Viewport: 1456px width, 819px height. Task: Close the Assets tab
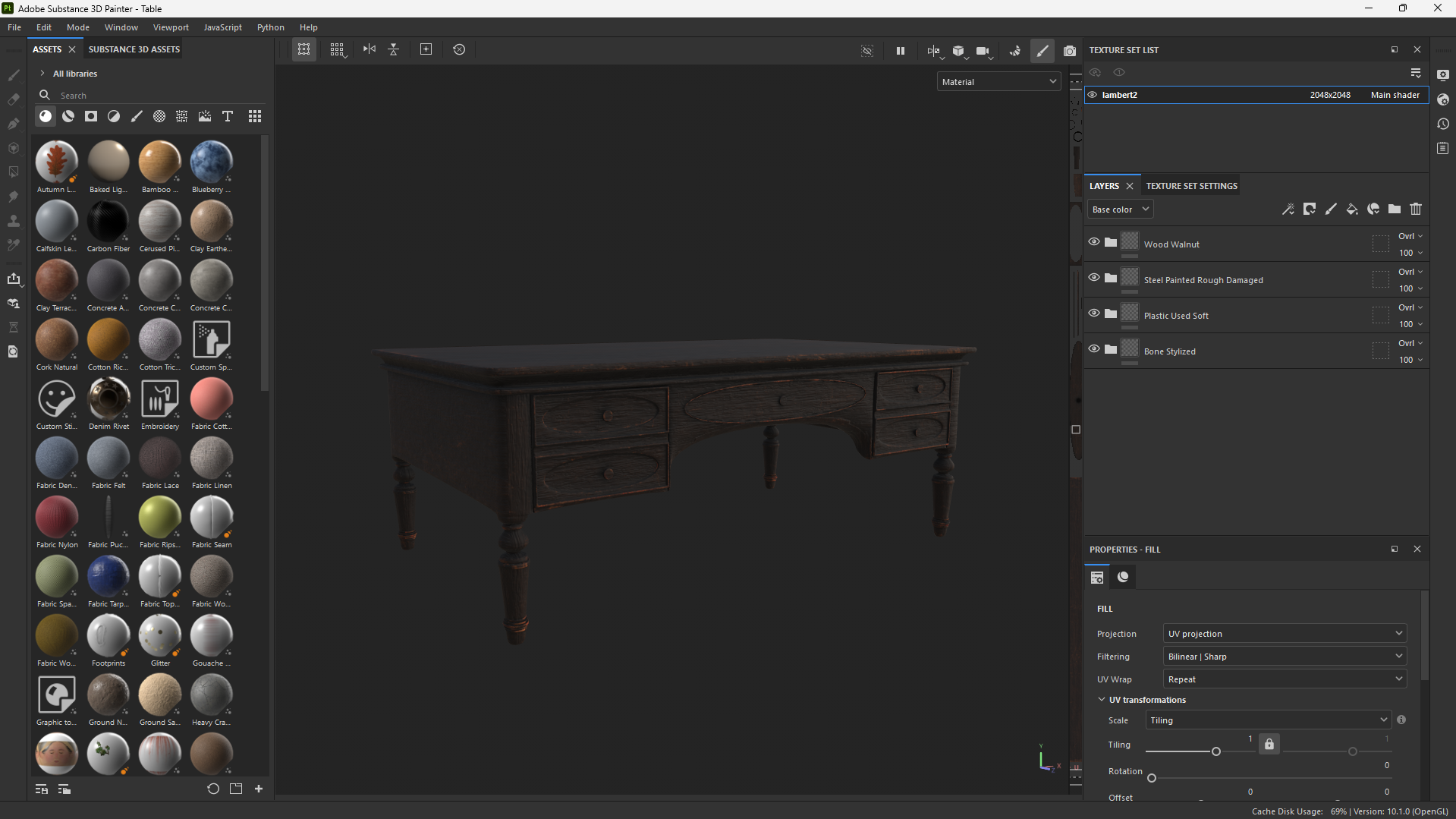(x=72, y=49)
